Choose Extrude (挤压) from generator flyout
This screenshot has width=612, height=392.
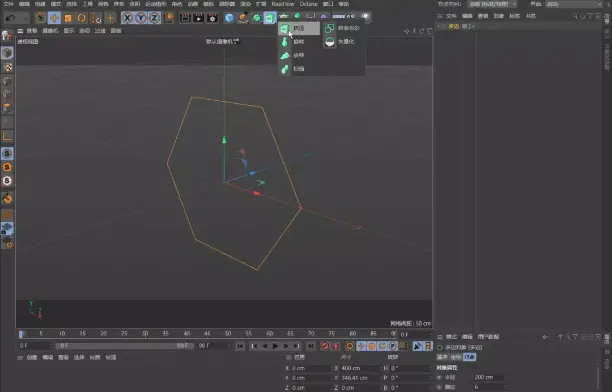tap(299, 28)
